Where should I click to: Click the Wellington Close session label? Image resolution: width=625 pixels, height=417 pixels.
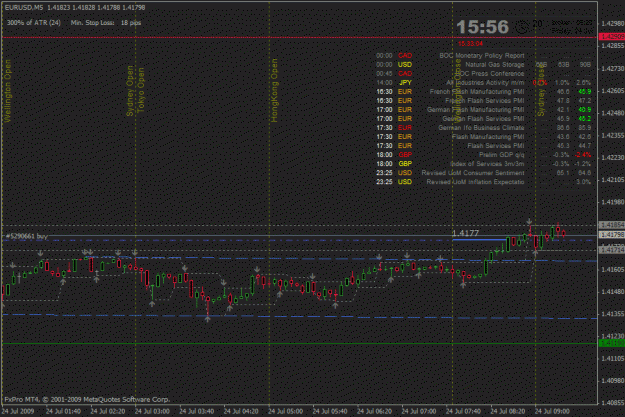tap(457, 90)
